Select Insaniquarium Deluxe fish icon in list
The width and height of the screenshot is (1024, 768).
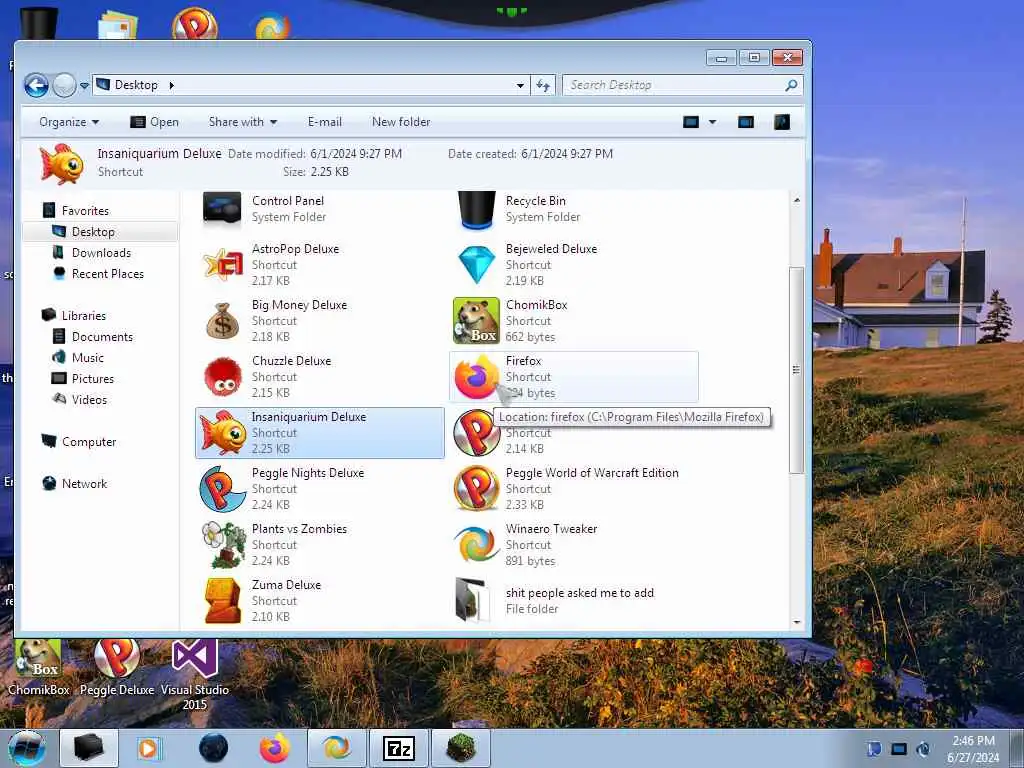tap(222, 432)
